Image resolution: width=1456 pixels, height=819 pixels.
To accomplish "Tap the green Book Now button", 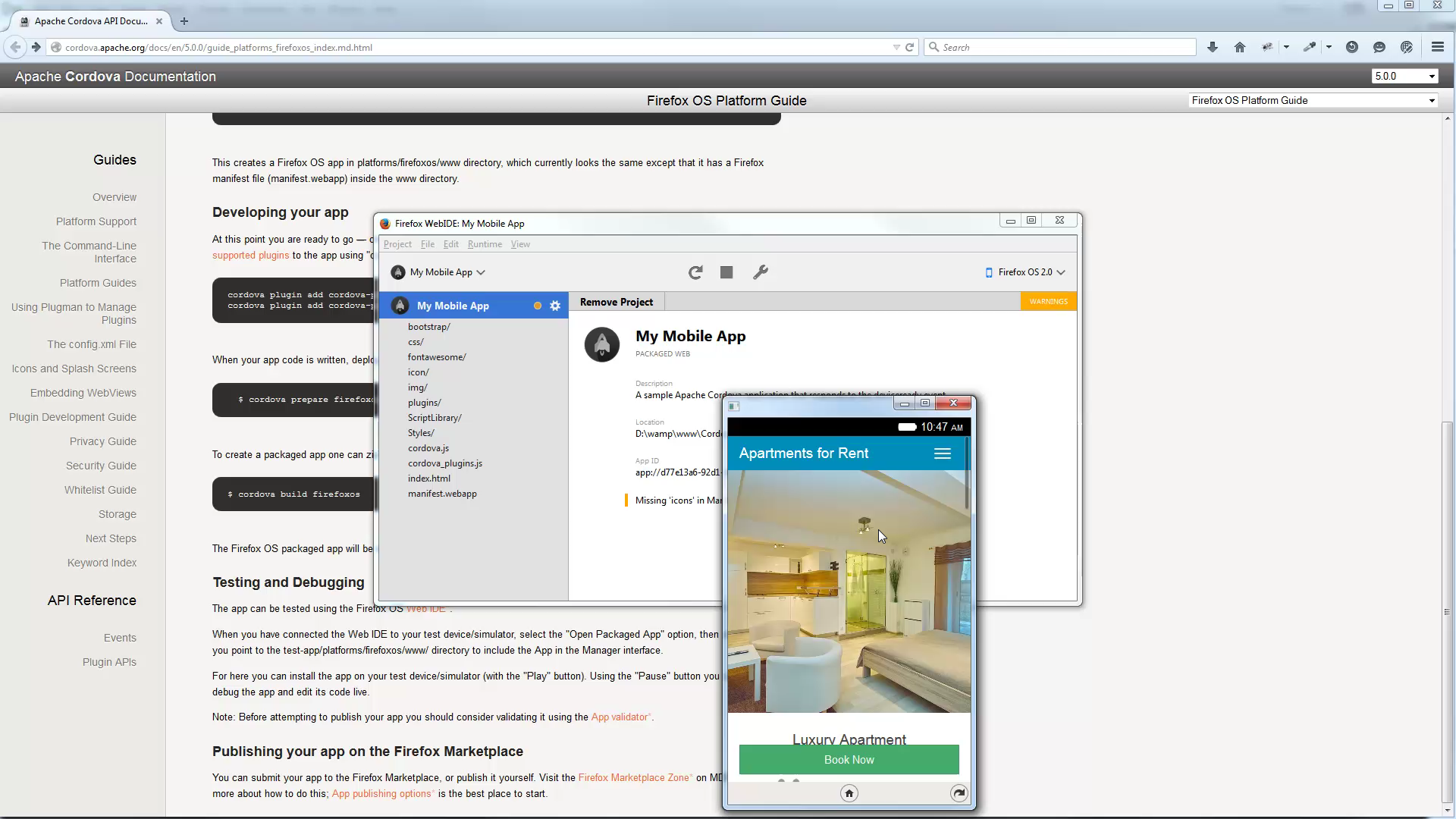I will tap(849, 760).
